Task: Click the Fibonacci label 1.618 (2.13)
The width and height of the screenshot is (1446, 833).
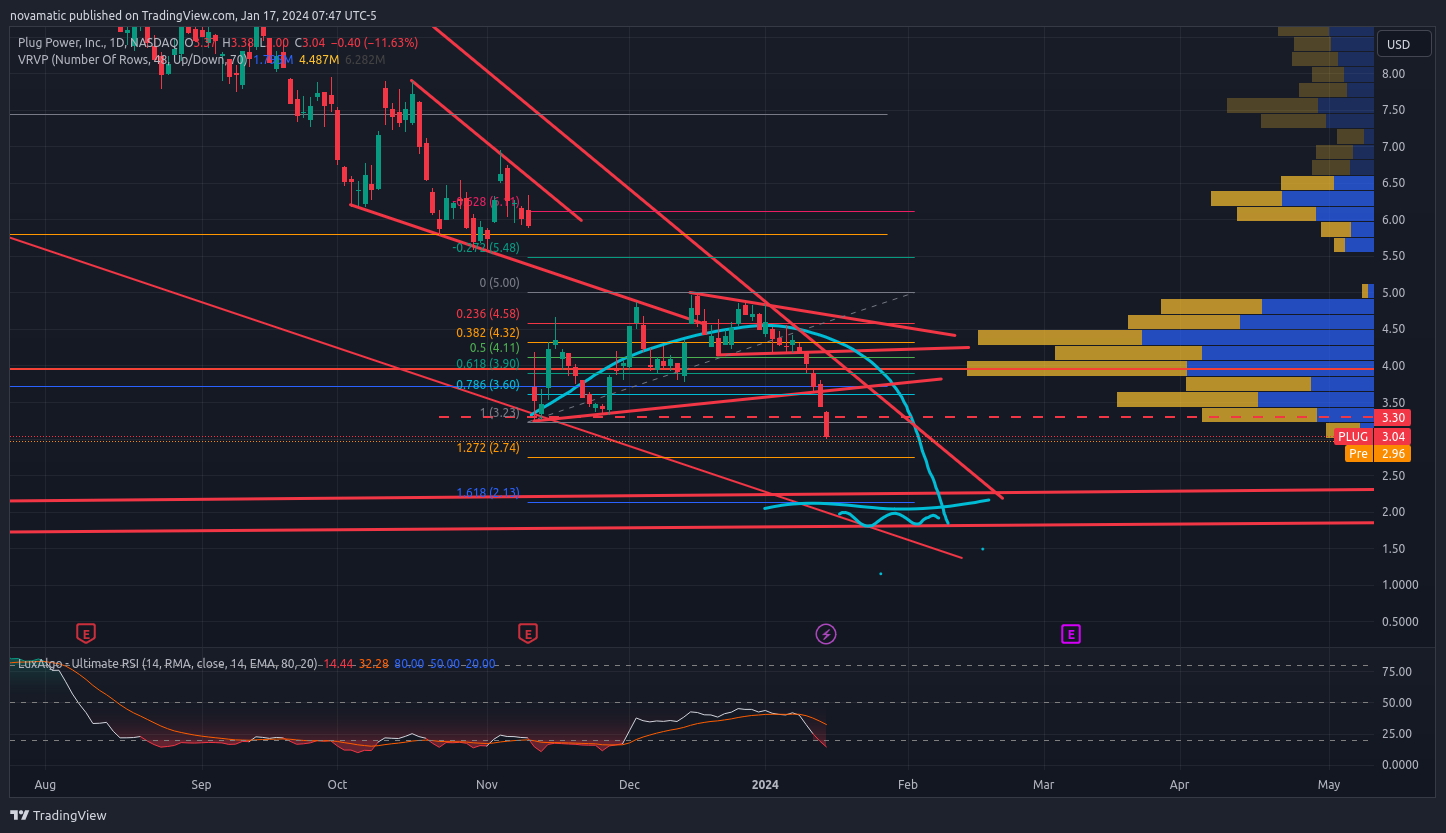Action: coord(488,493)
